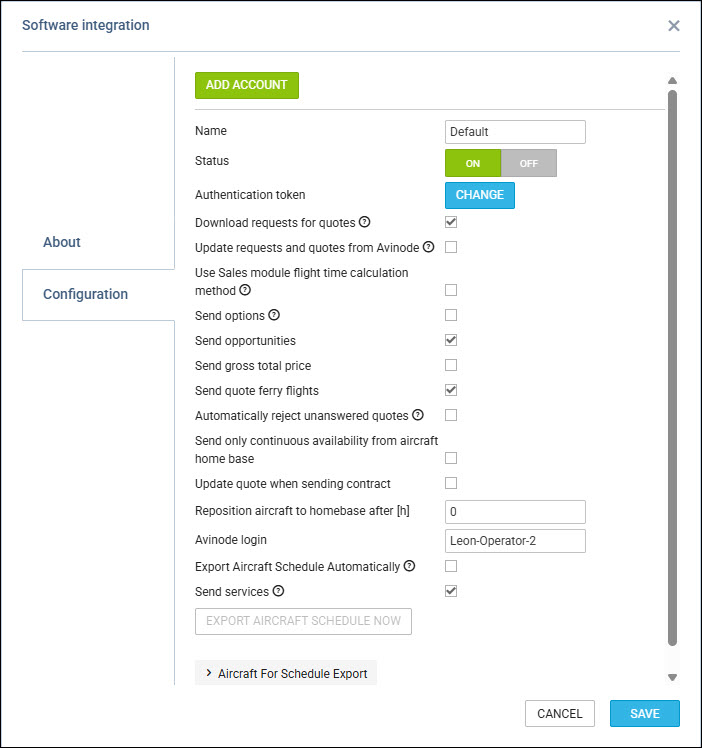
Task: Open the About tab
Action: [62, 242]
